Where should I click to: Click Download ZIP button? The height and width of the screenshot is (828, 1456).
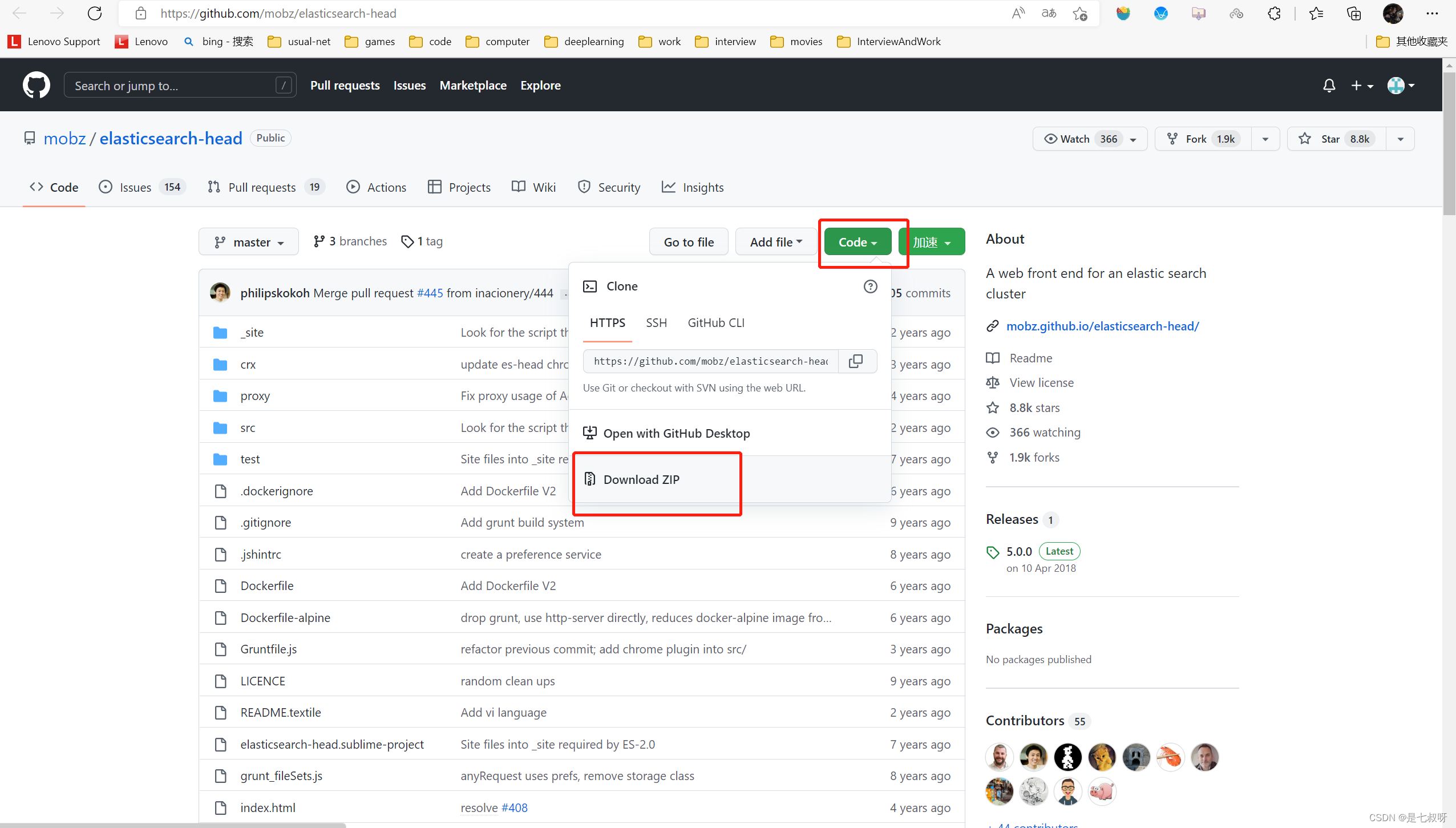[x=640, y=479]
